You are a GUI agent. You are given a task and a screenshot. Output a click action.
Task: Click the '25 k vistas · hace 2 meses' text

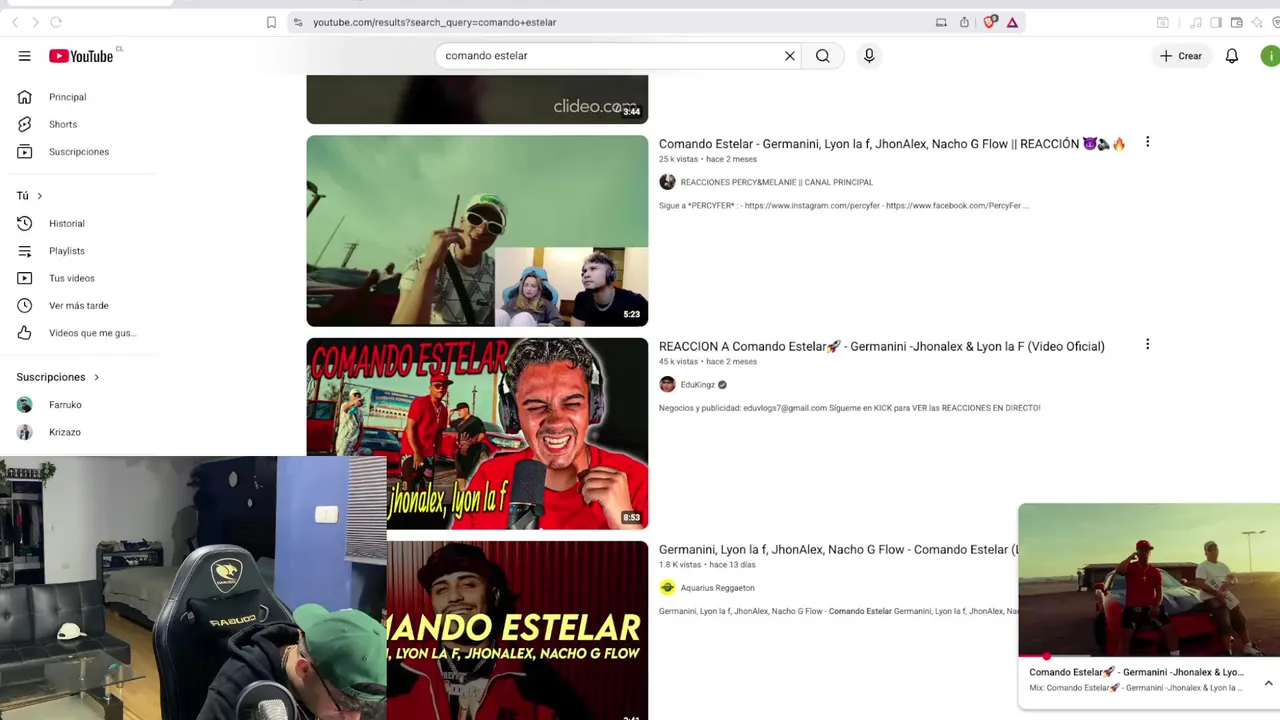pyautogui.click(x=707, y=159)
